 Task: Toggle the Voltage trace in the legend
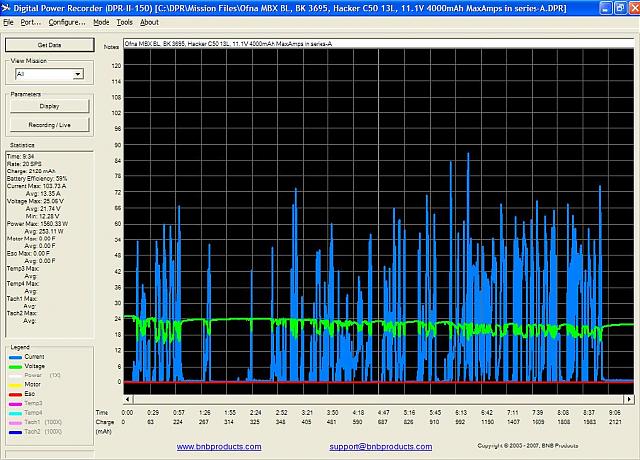(34, 365)
